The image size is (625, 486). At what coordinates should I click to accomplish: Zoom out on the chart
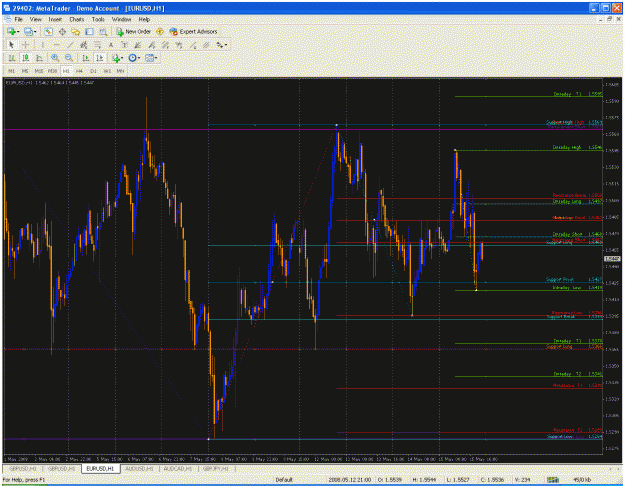pyautogui.click(x=69, y=58)
